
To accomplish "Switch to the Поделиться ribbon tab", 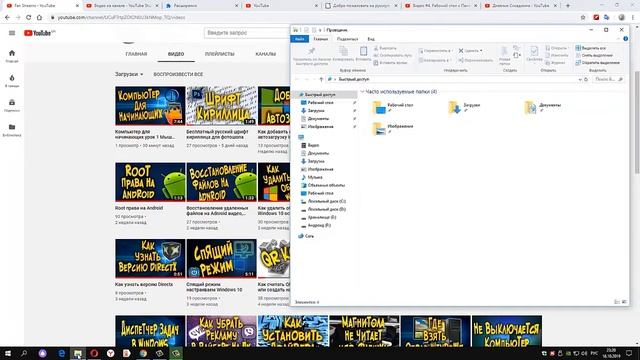I will (x=347, y=39).
